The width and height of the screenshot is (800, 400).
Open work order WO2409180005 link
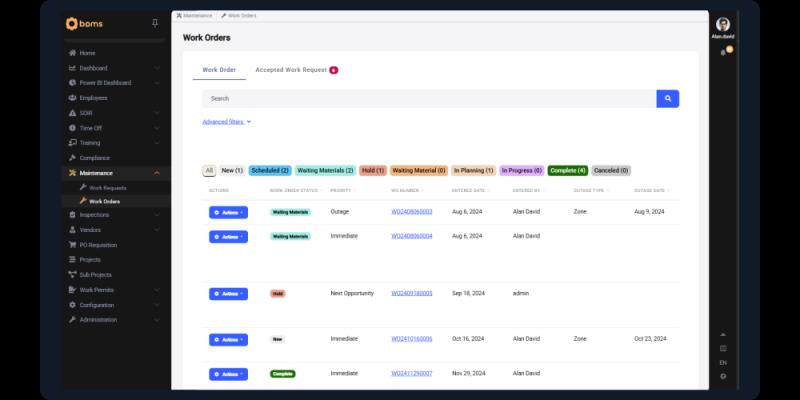click(x=411, y=293)
